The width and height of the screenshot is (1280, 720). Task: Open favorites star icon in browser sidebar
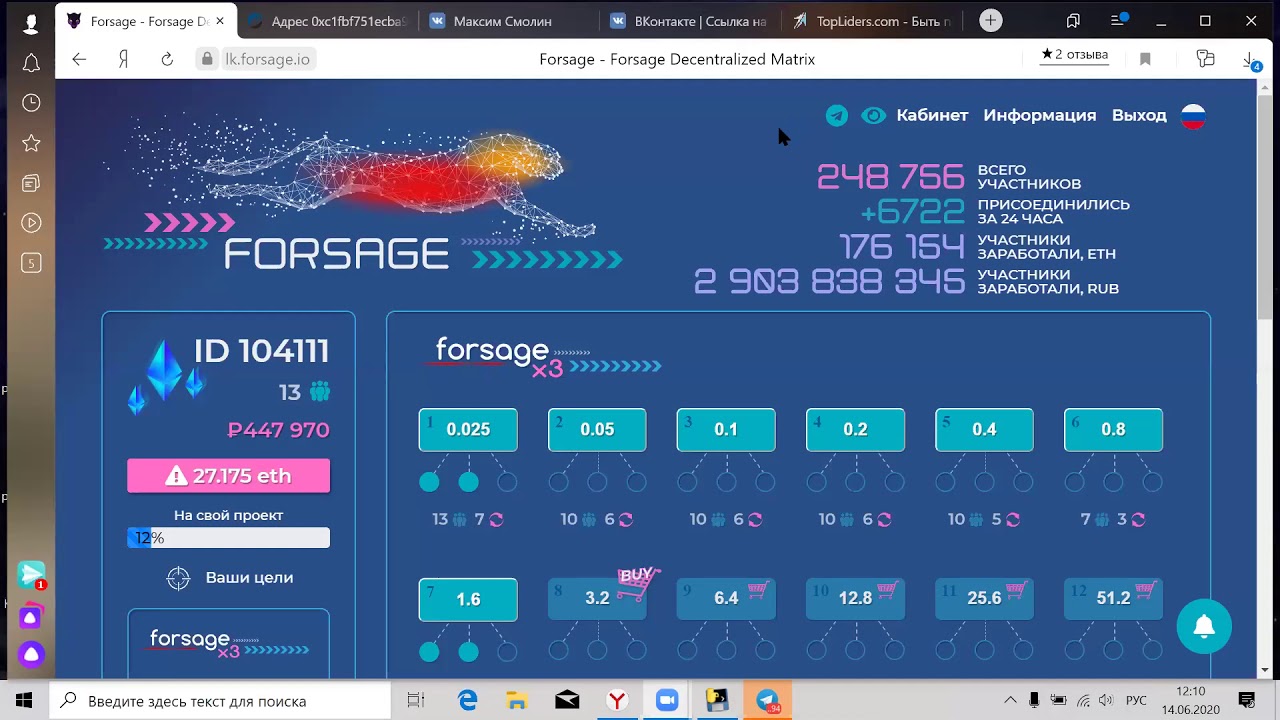(x=31, y=143)
